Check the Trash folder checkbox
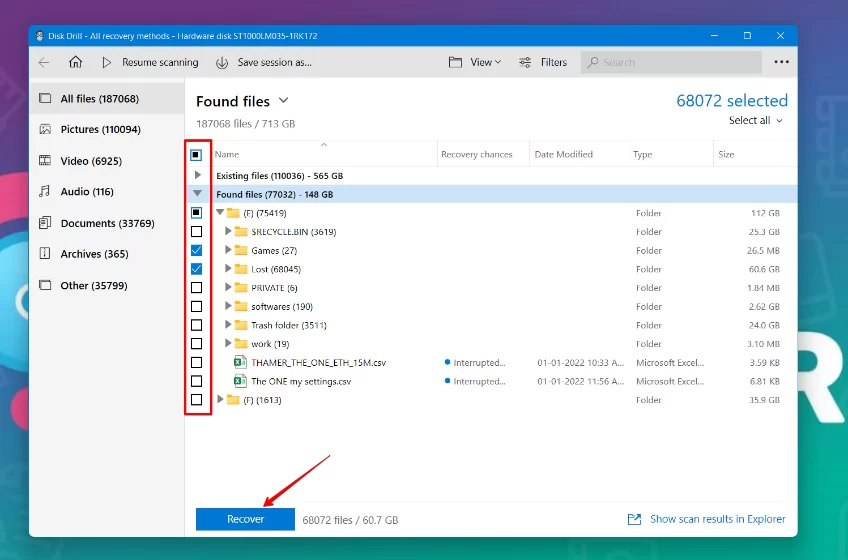 click(x=196, y=325)
